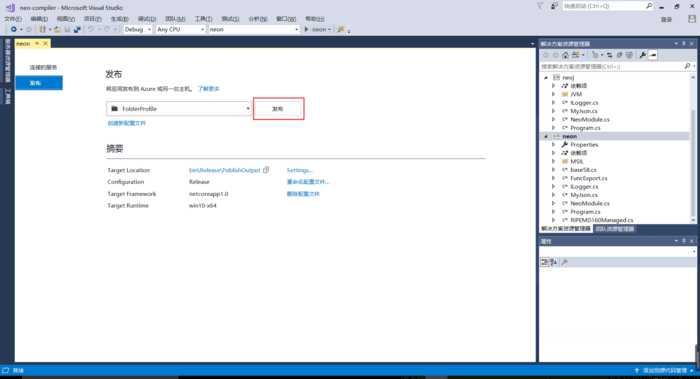Open FolderProfile publish profile dropdown
The height and width of the screenshot is (379, 700).
click(179, 108)
